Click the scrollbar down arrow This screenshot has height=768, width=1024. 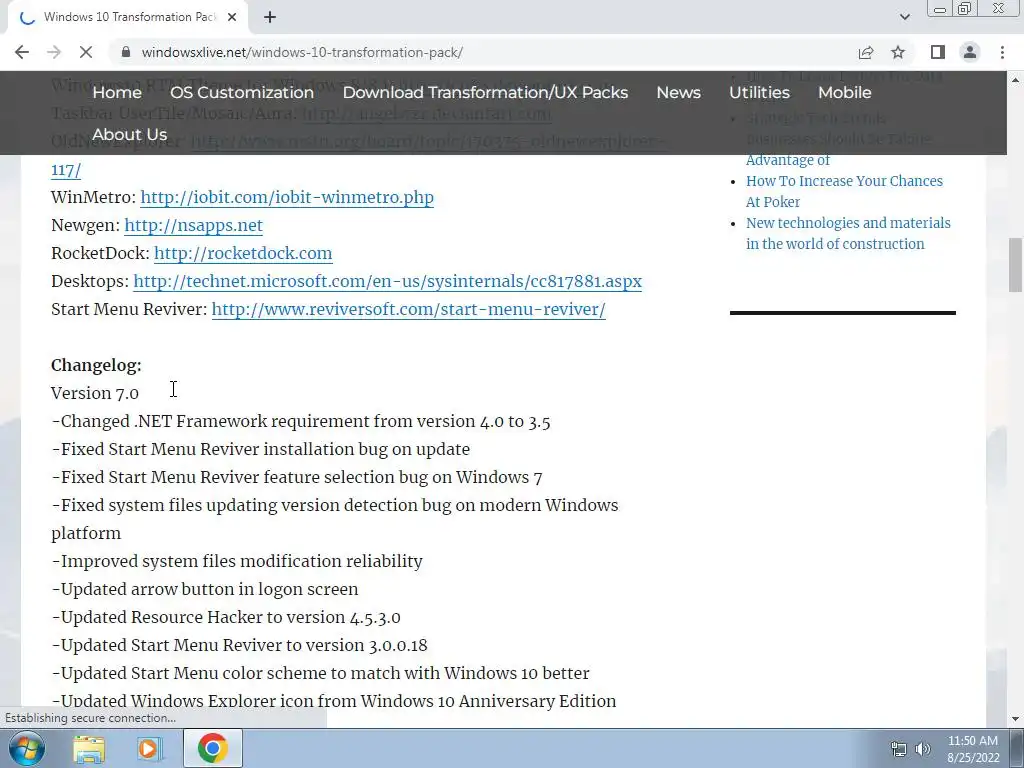(1015, 719)
